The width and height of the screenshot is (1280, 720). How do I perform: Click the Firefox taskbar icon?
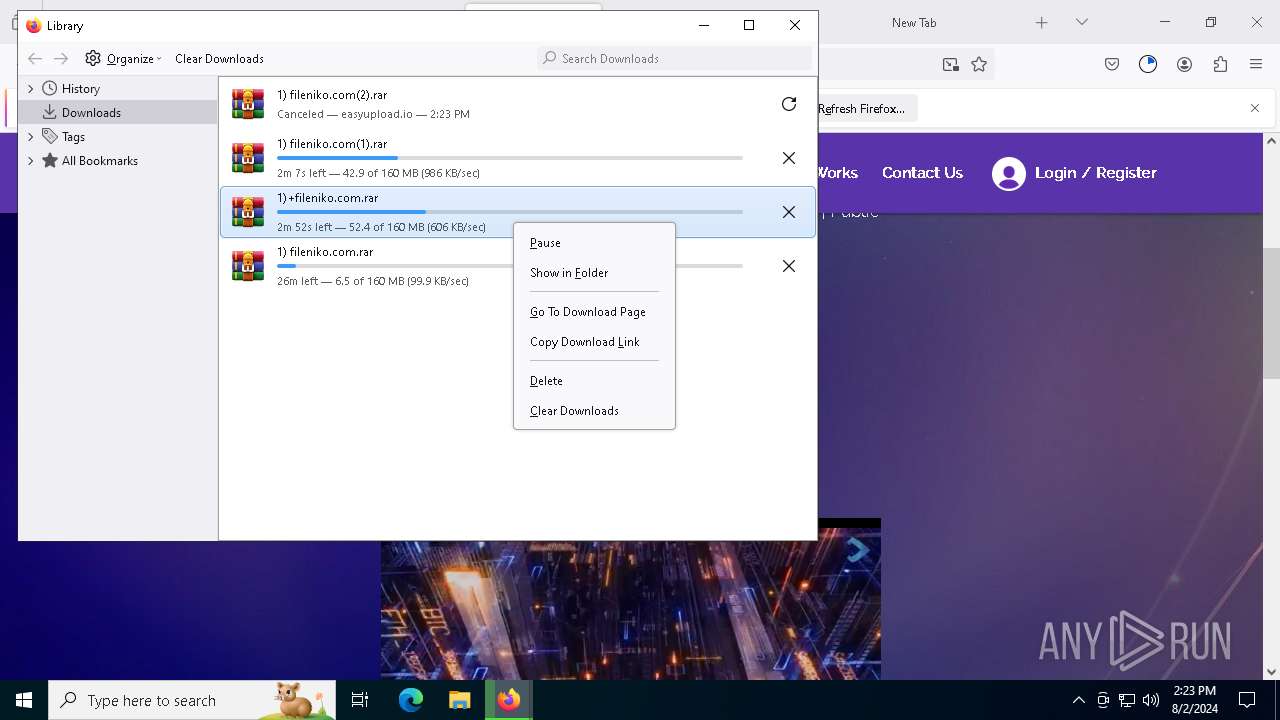tap(509, 700)
